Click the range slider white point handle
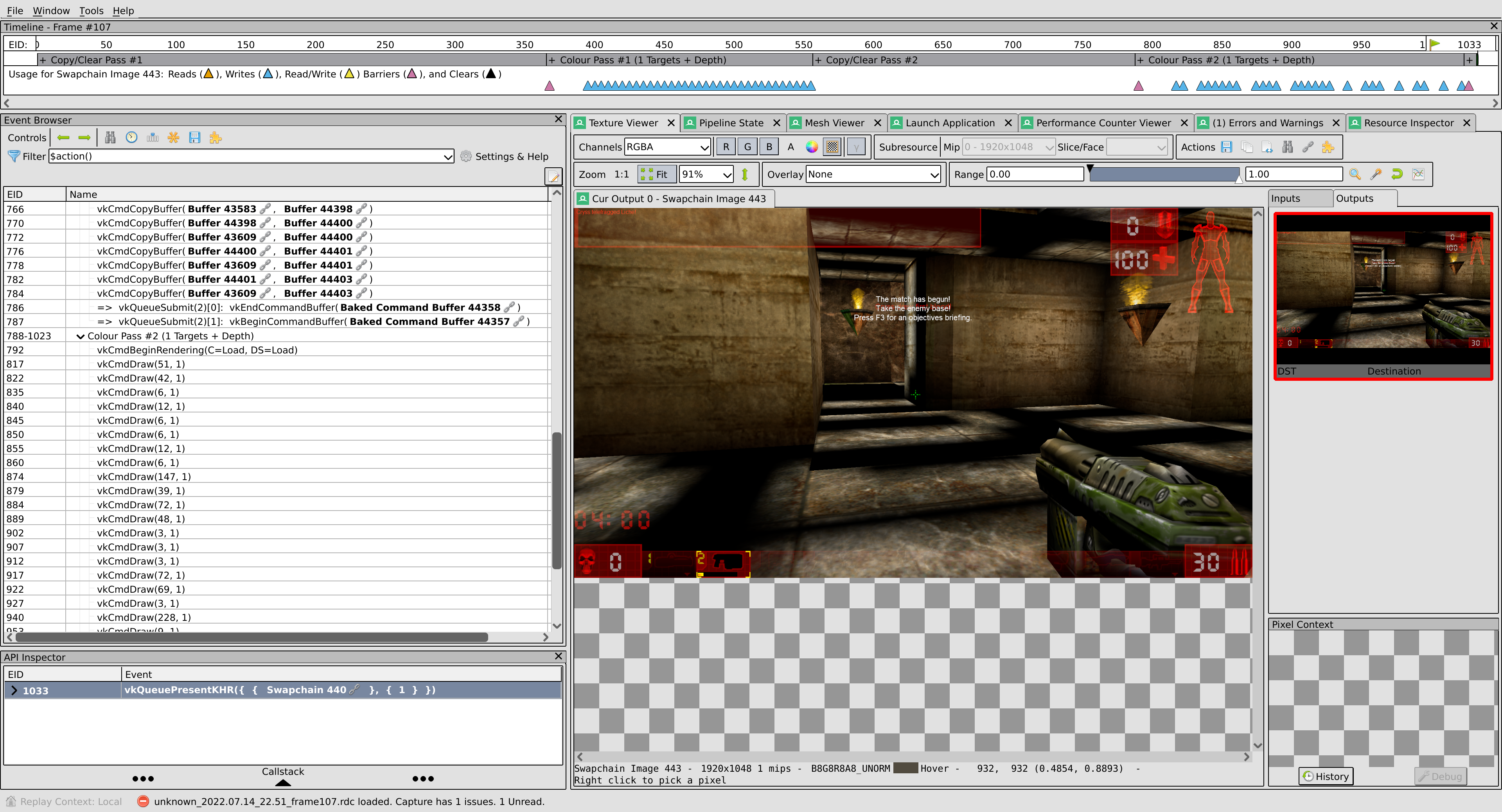The height and width of the screenshot is (812, 1502). (x=1238, y=179)
